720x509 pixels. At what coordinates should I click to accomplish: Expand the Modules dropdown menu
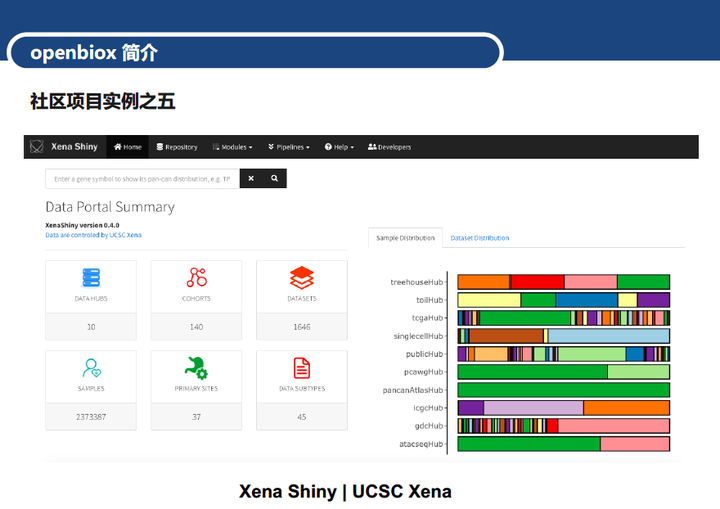[232, 147]
